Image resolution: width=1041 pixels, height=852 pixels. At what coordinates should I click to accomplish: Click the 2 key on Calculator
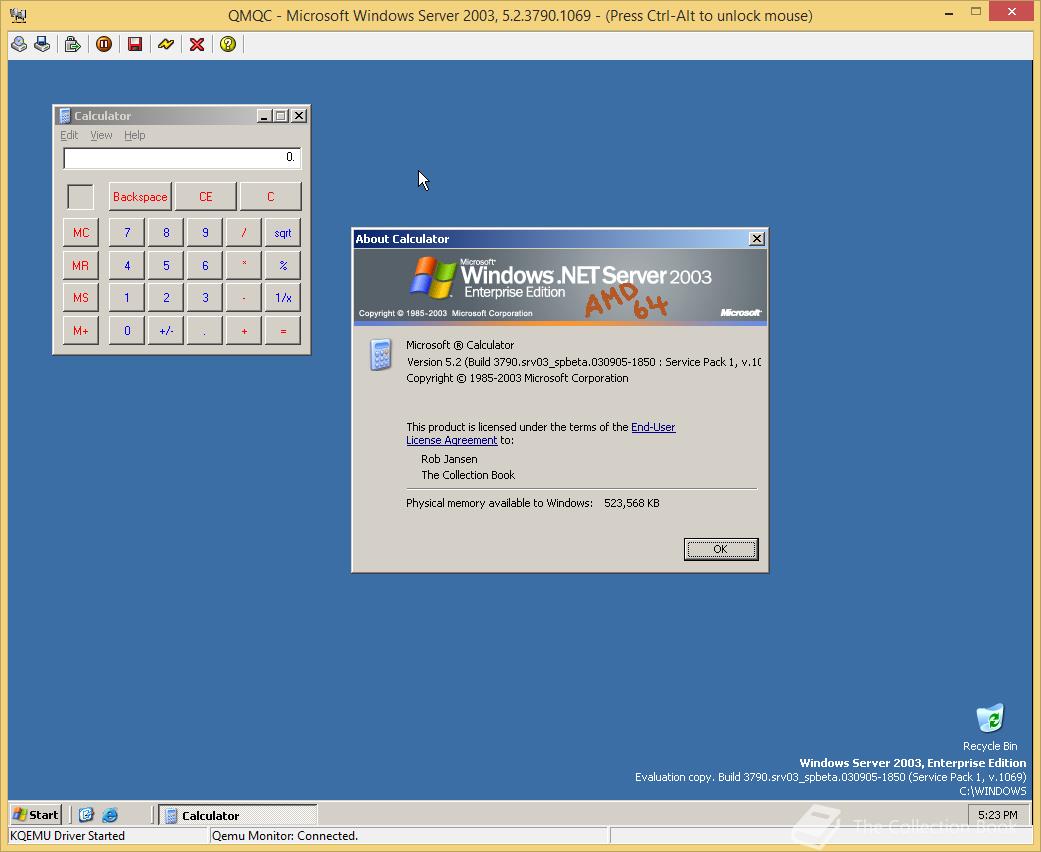coord(166,298)
